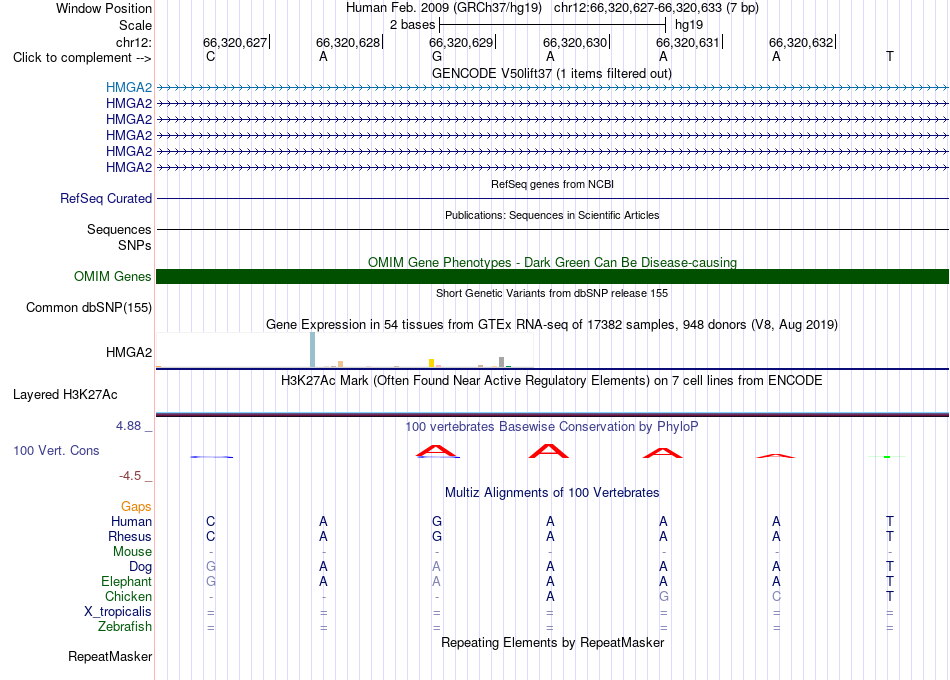This screenshot has width=950, height=680.
Task: Click the coordinate label 66,320,630
Action: click(x=575, y=42)
